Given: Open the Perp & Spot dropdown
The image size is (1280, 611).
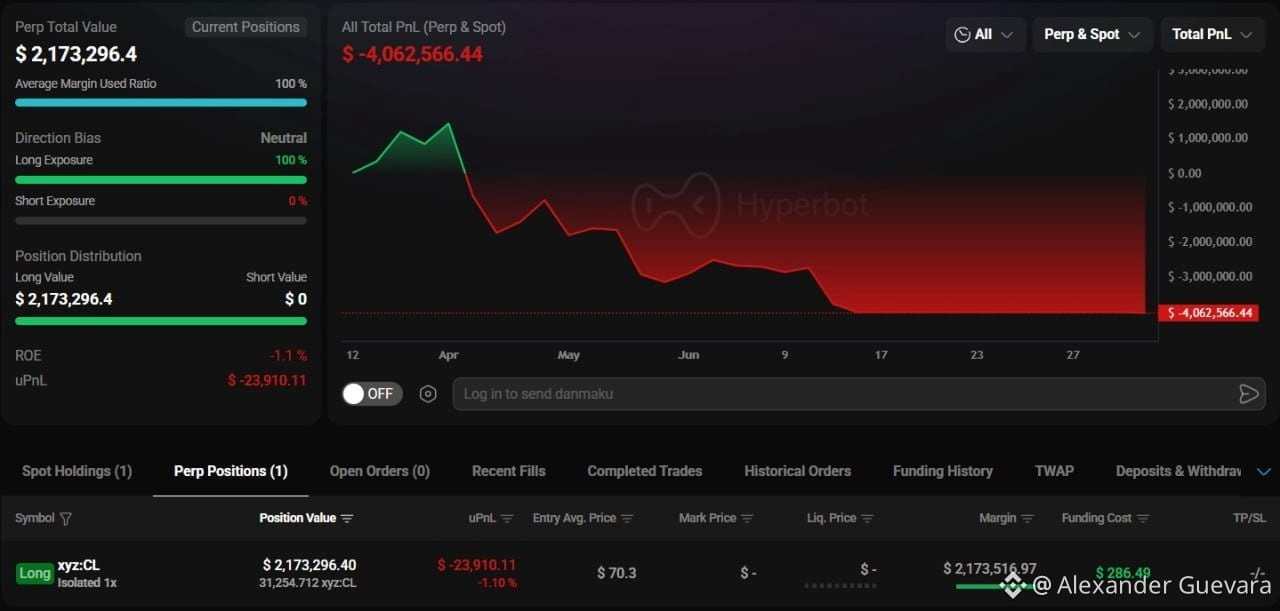Looking at the screenshot, I should pyautogui.click(x=1092, y=34).
